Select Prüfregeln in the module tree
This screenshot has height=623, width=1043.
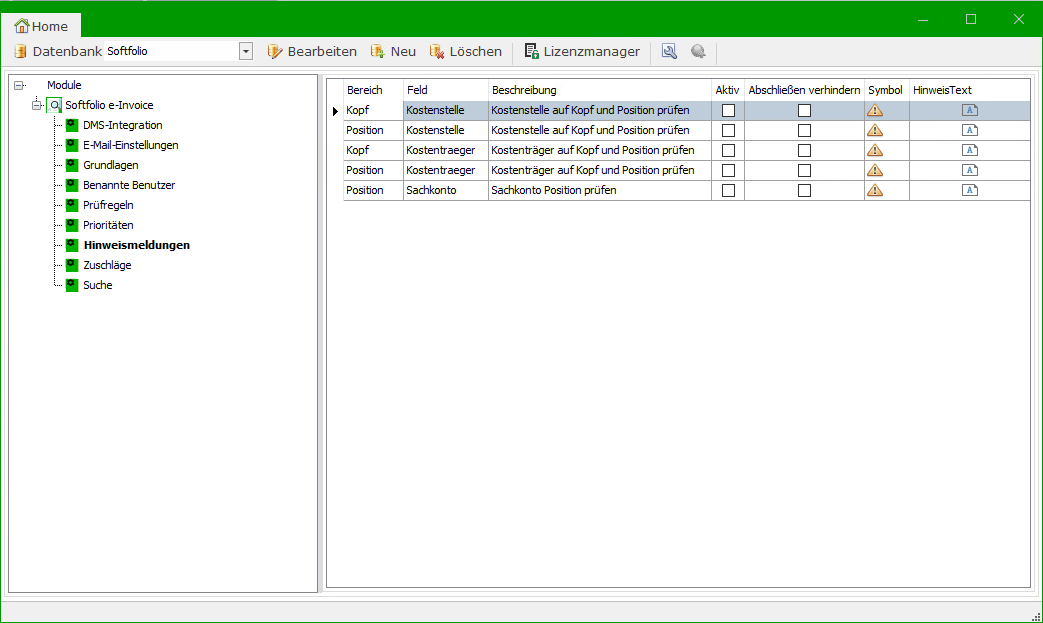pos(110,205)
